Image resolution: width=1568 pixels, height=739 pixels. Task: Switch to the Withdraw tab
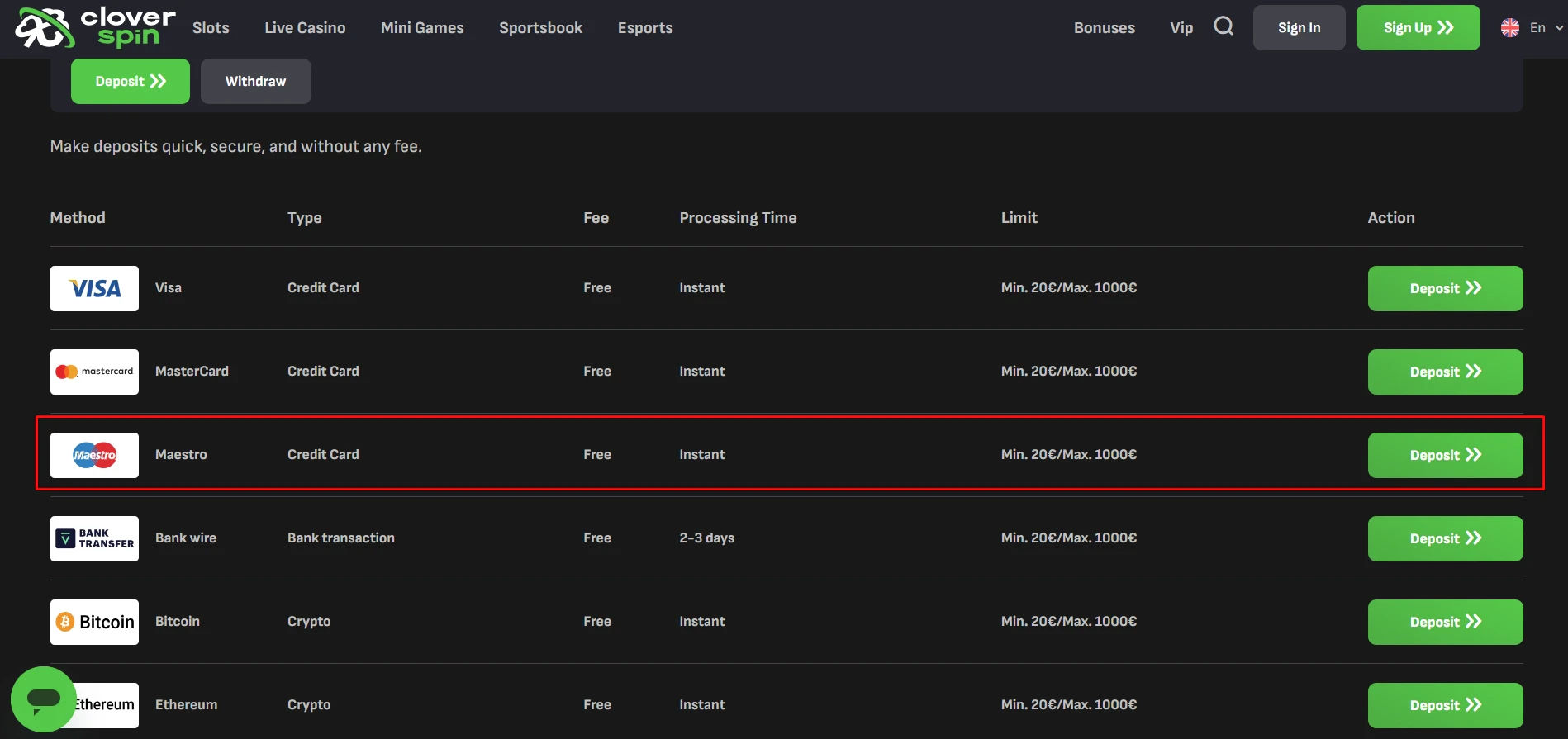click(x=256, y=81)
